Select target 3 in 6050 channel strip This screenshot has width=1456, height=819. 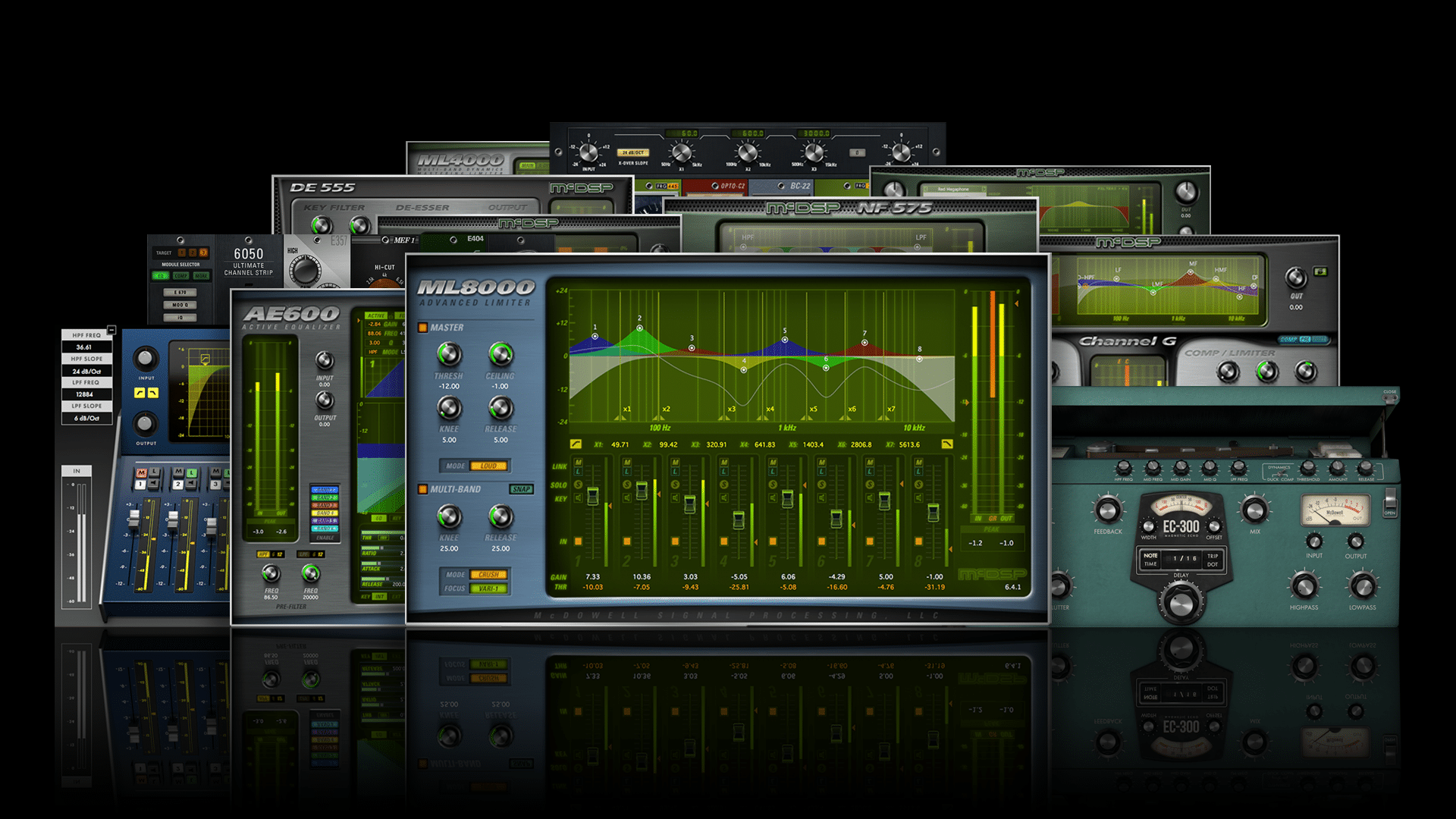(x=203, y=253)
